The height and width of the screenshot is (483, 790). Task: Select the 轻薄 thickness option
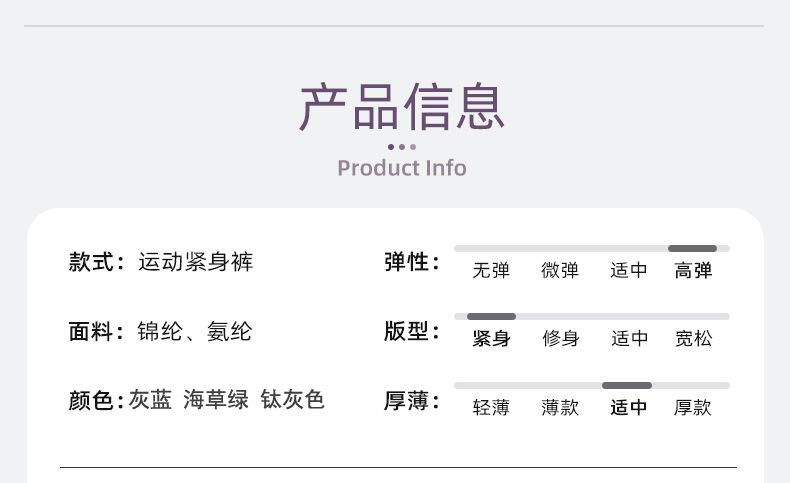pyautogui.click(x=491, y=407)
